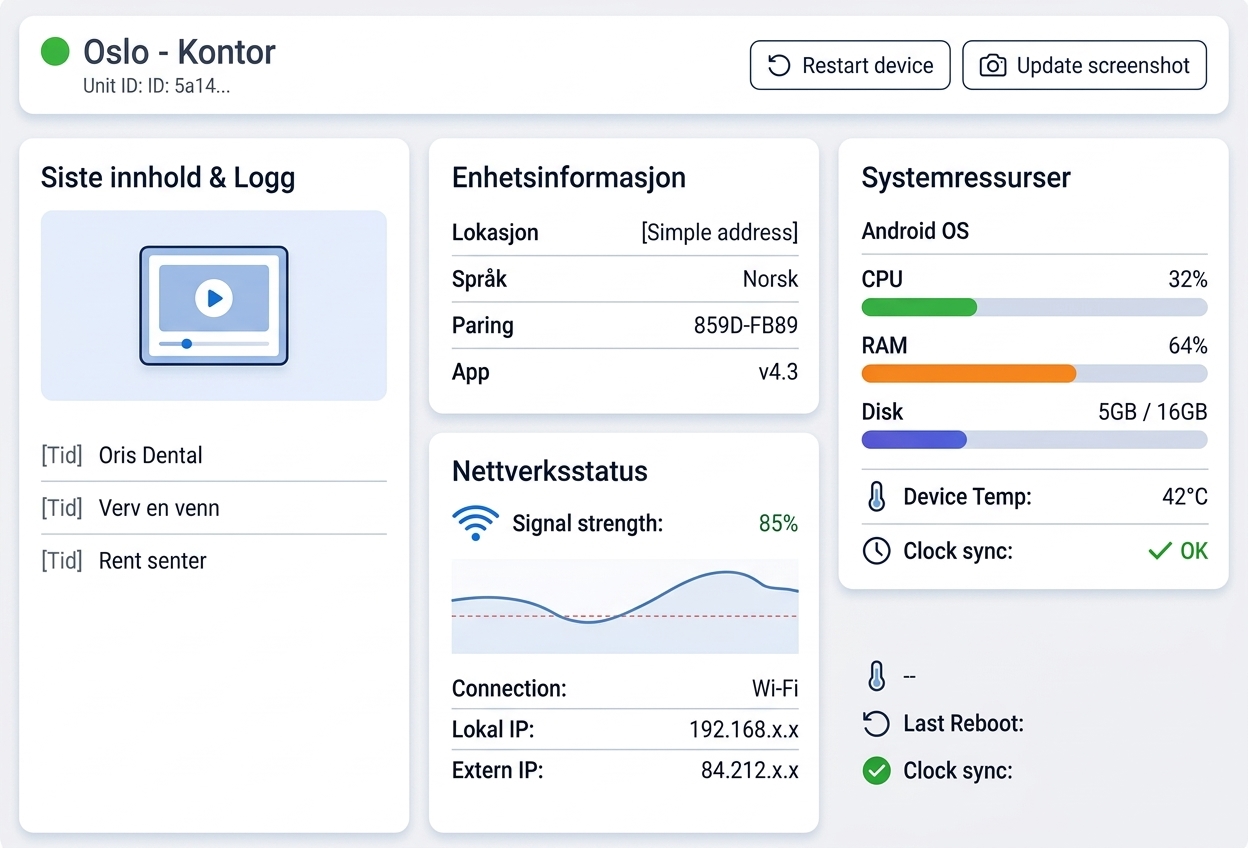Select the Verv en venn log entry
Screen dimensions: 1248x848
point(213,508)
